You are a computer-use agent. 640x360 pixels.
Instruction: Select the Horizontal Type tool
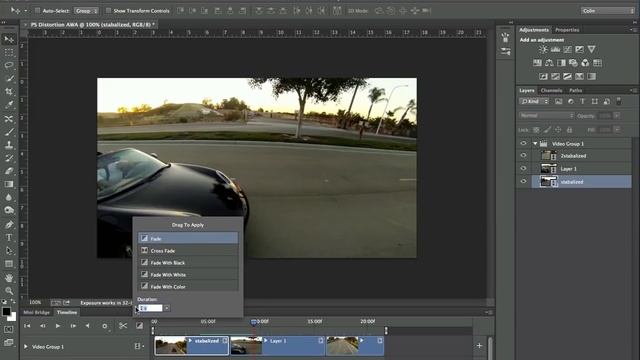pos(9,238)
